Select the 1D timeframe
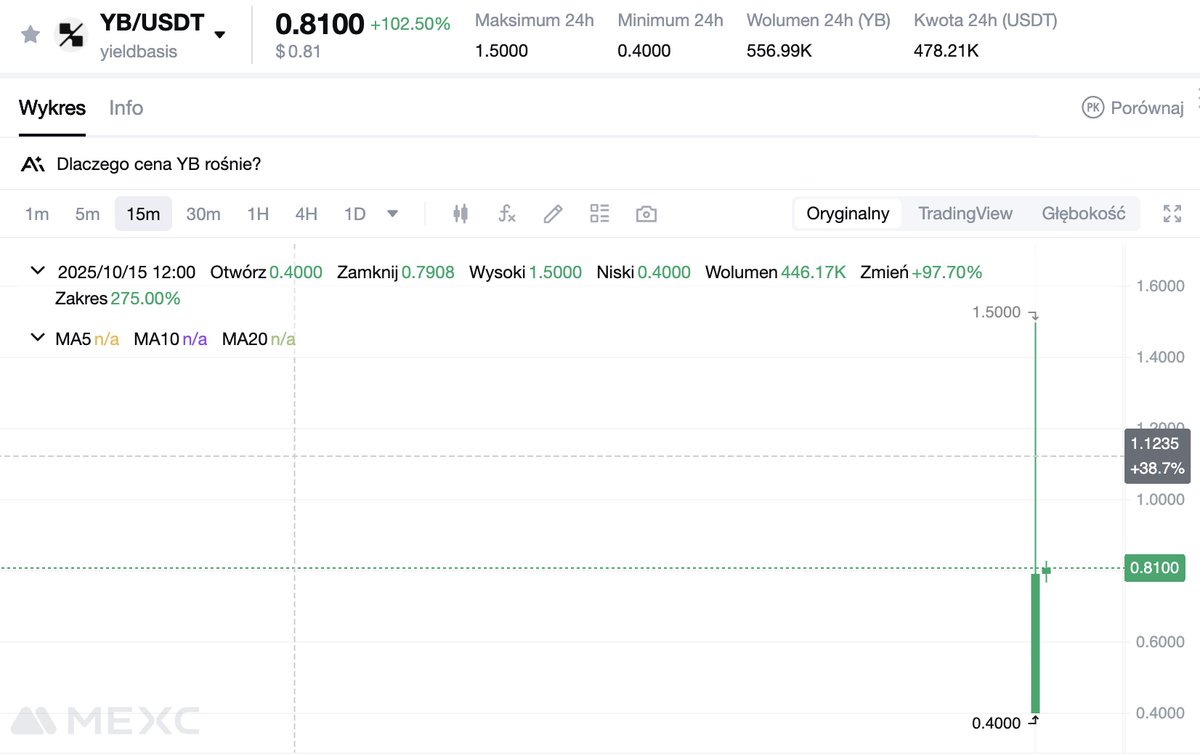 [355, 214]
